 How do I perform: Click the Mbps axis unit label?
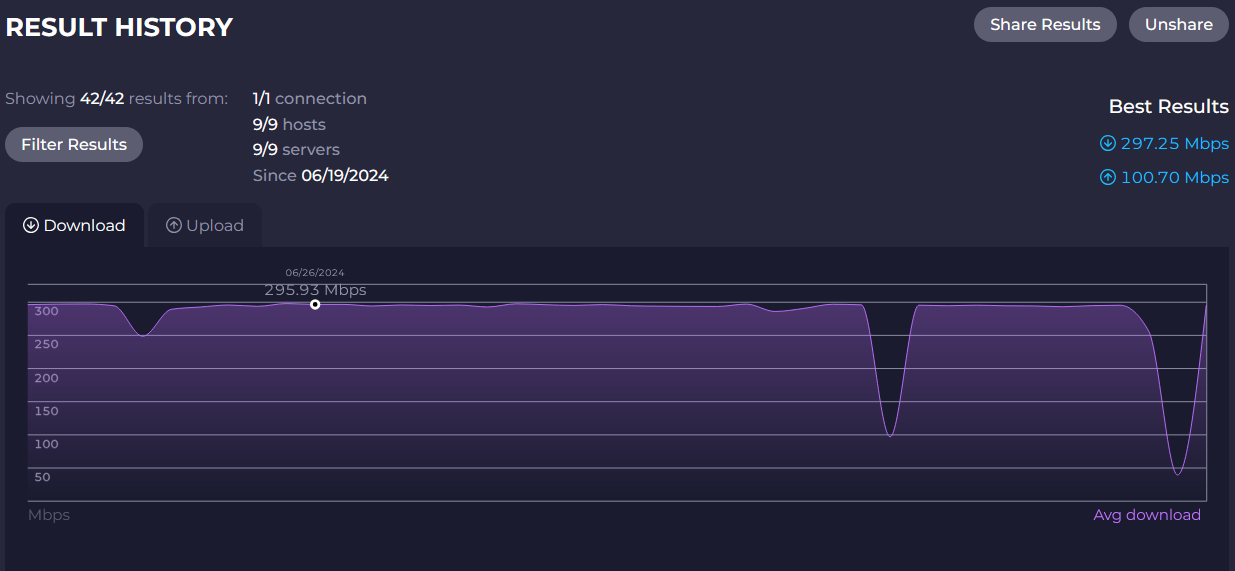[49, 515]
